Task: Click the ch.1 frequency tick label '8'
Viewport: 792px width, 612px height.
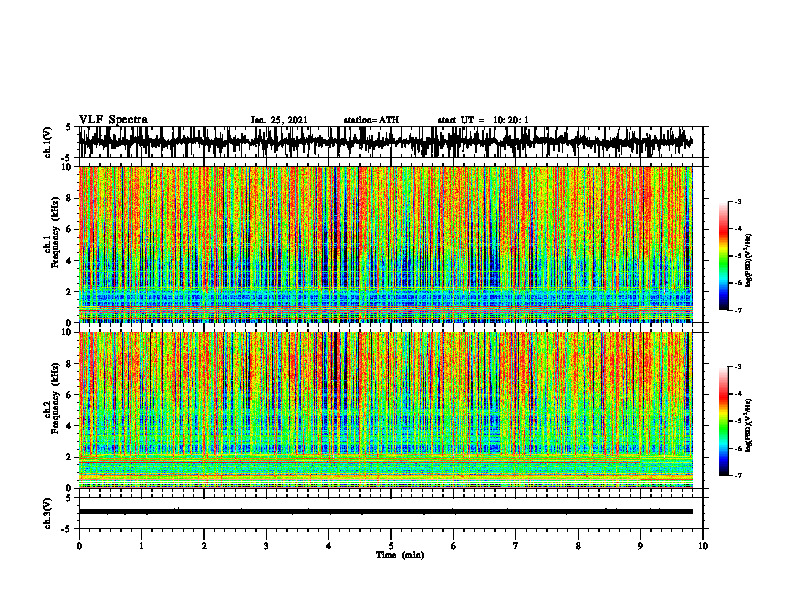Action: [x=69, y=198]
